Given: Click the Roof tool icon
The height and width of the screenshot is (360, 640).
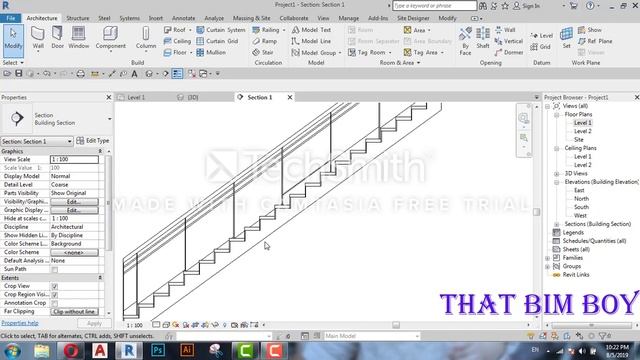Looking at the screenshot, I should tap(167, 30).
